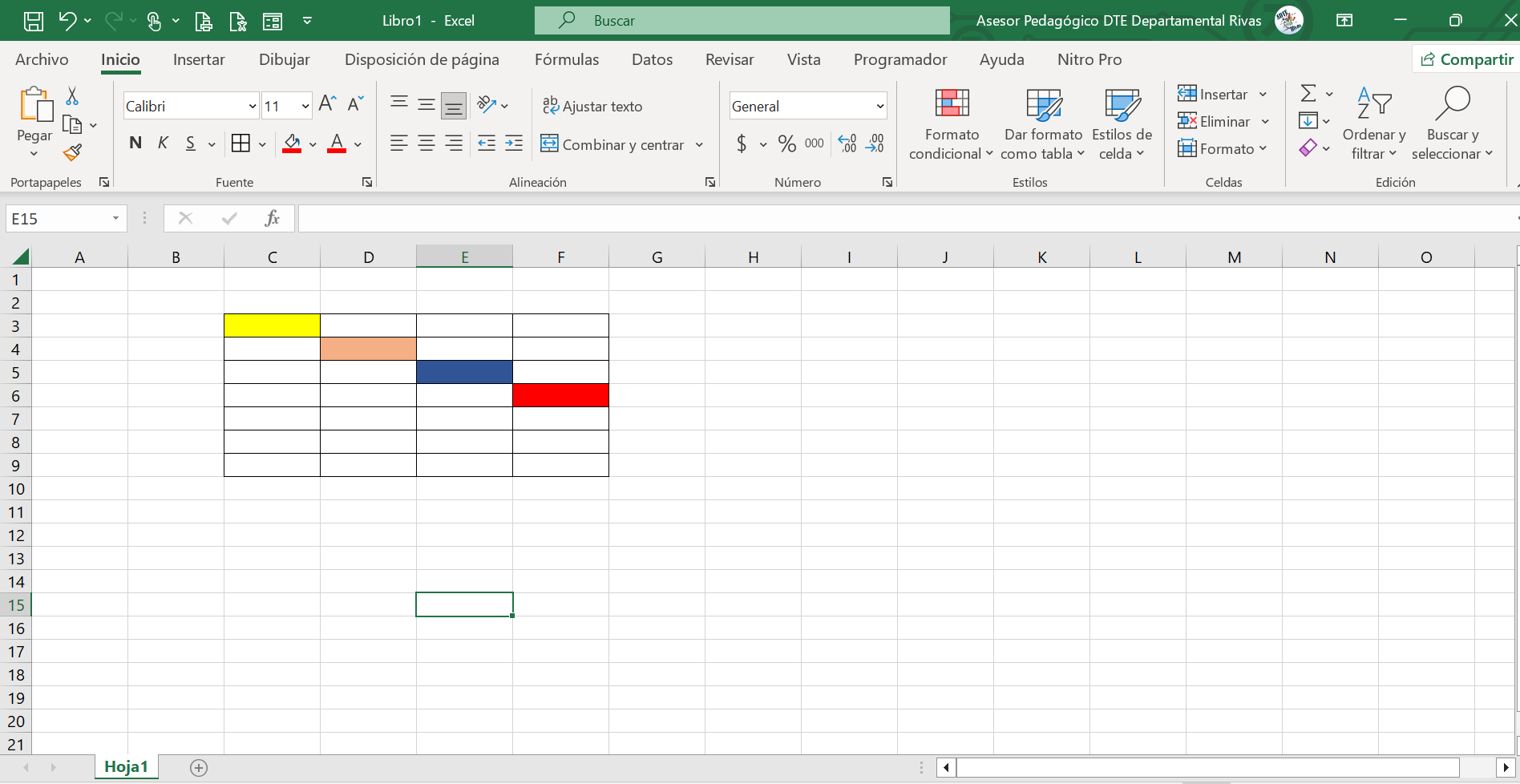Click the Name Box showing E15
The image size is (1520, 784).
tap(66, 219)
